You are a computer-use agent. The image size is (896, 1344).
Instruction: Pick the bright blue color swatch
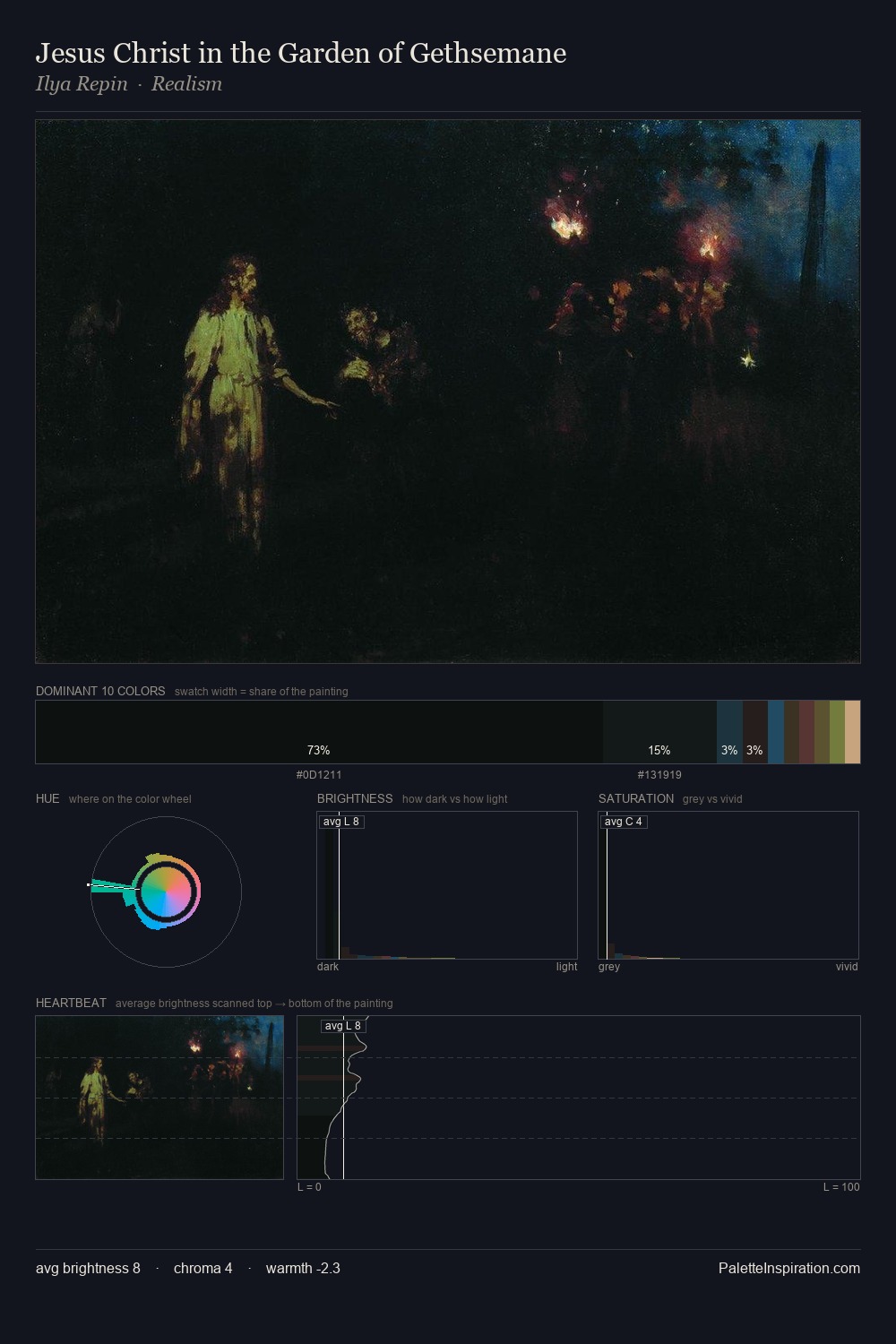(x=776, y=732)
